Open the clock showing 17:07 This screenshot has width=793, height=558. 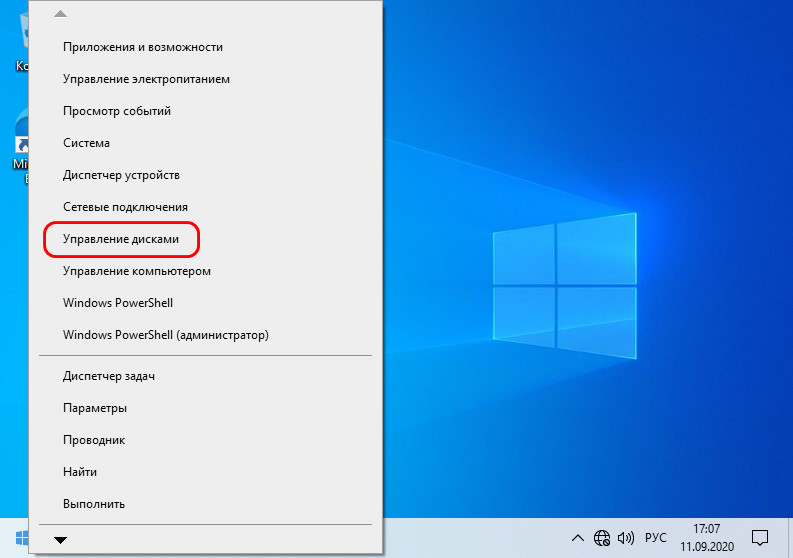point(707,538)
